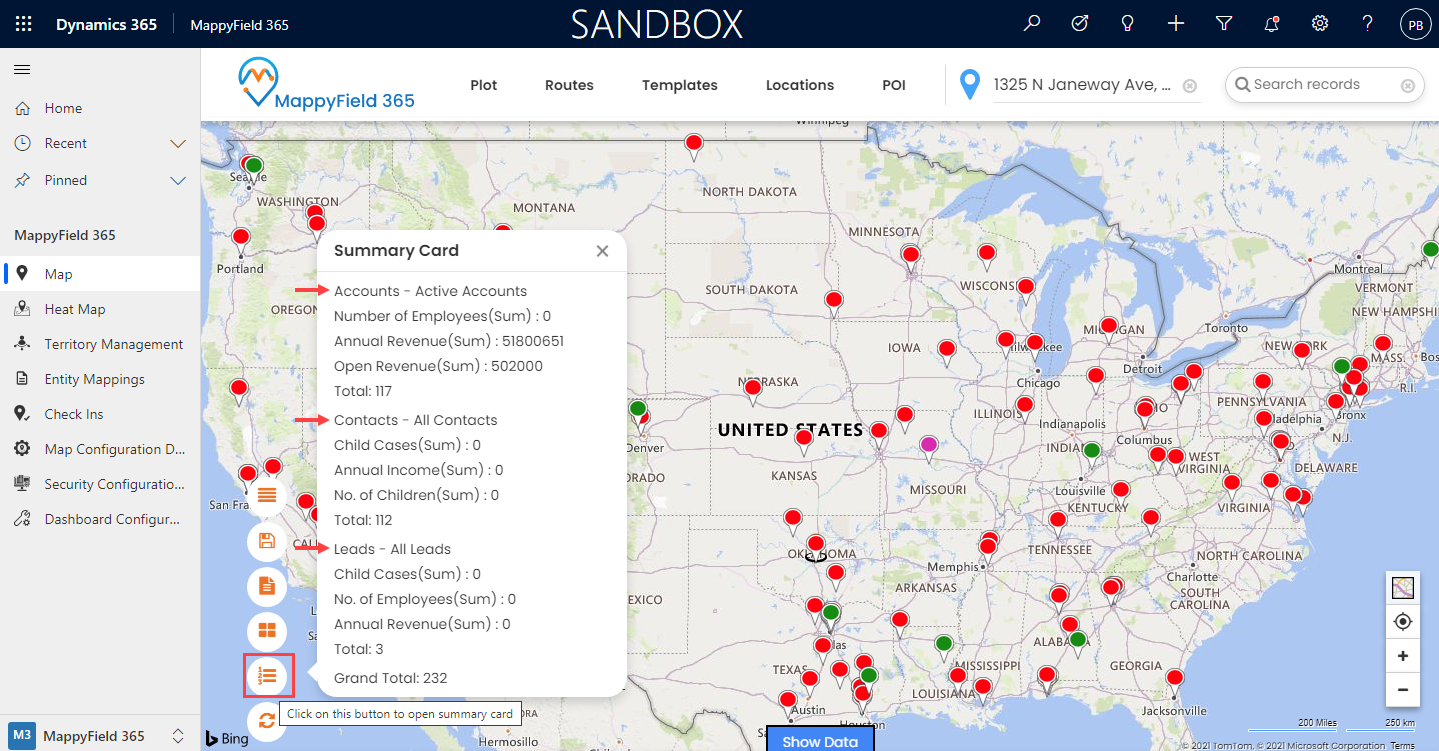1439x751 pixels.
Task: Collapse the site navigation hamburger menu
Action: coord(22,69)
